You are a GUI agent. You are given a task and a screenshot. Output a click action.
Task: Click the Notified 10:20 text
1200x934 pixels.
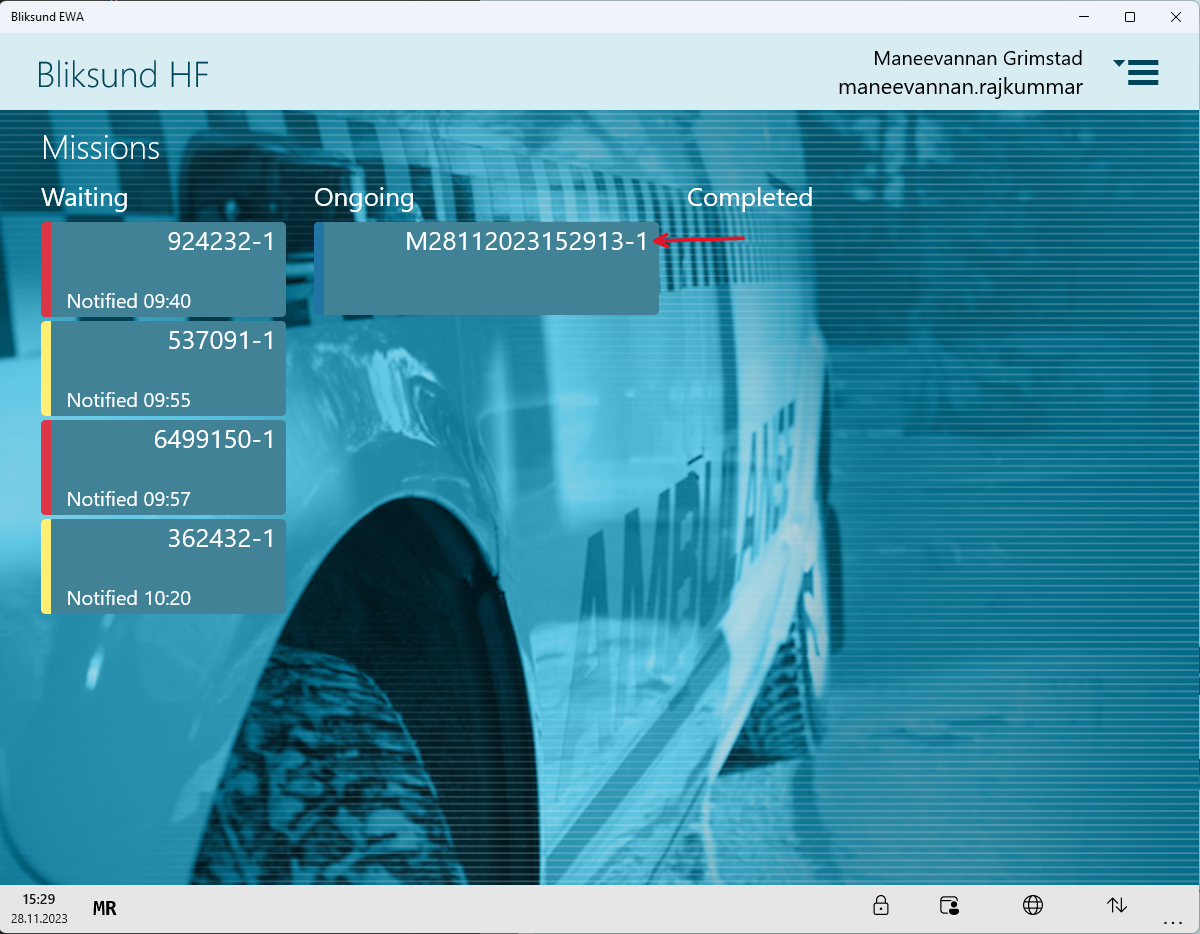[129, 598]
